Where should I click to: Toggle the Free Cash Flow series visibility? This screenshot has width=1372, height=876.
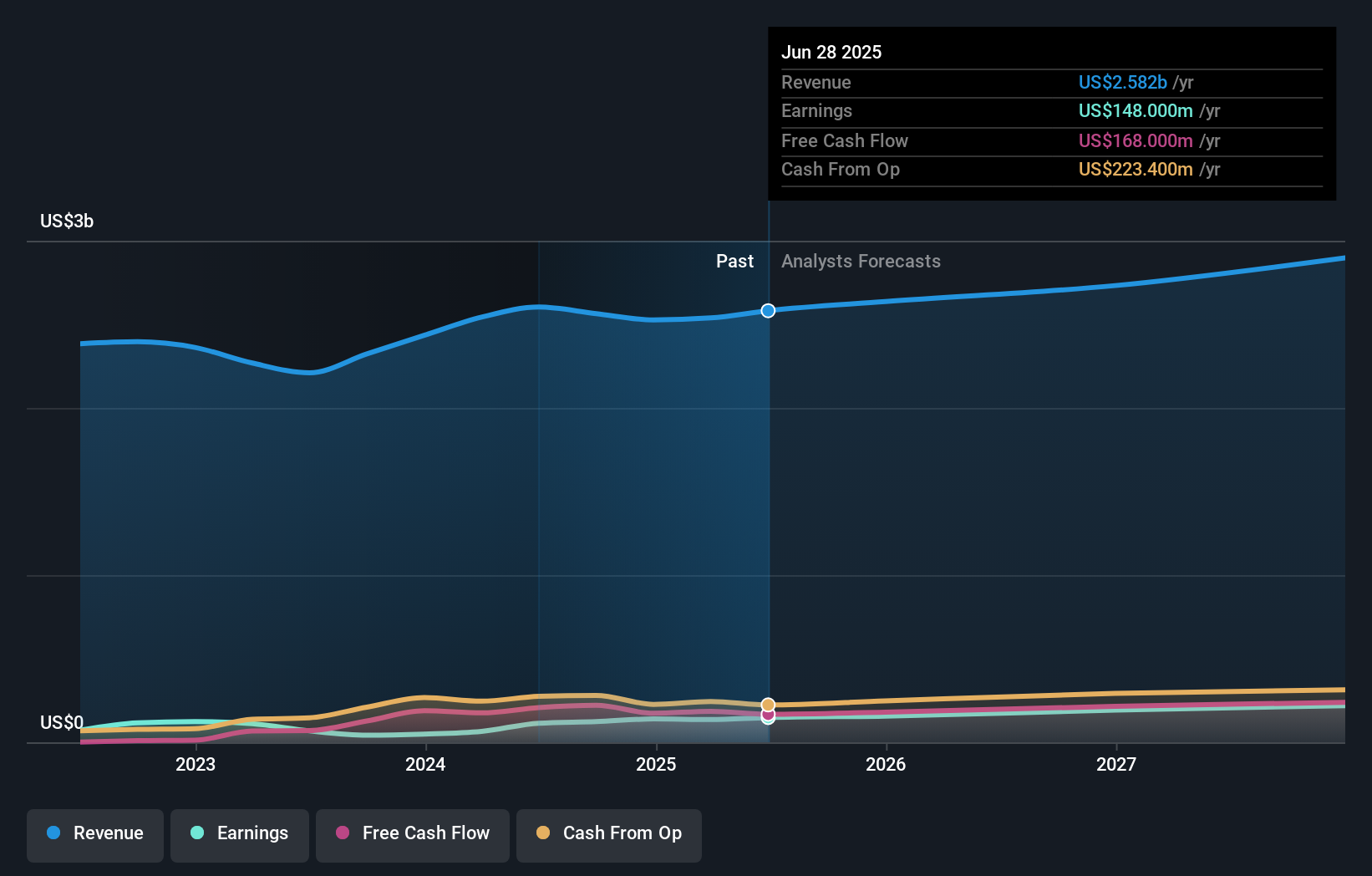point(412,833)
